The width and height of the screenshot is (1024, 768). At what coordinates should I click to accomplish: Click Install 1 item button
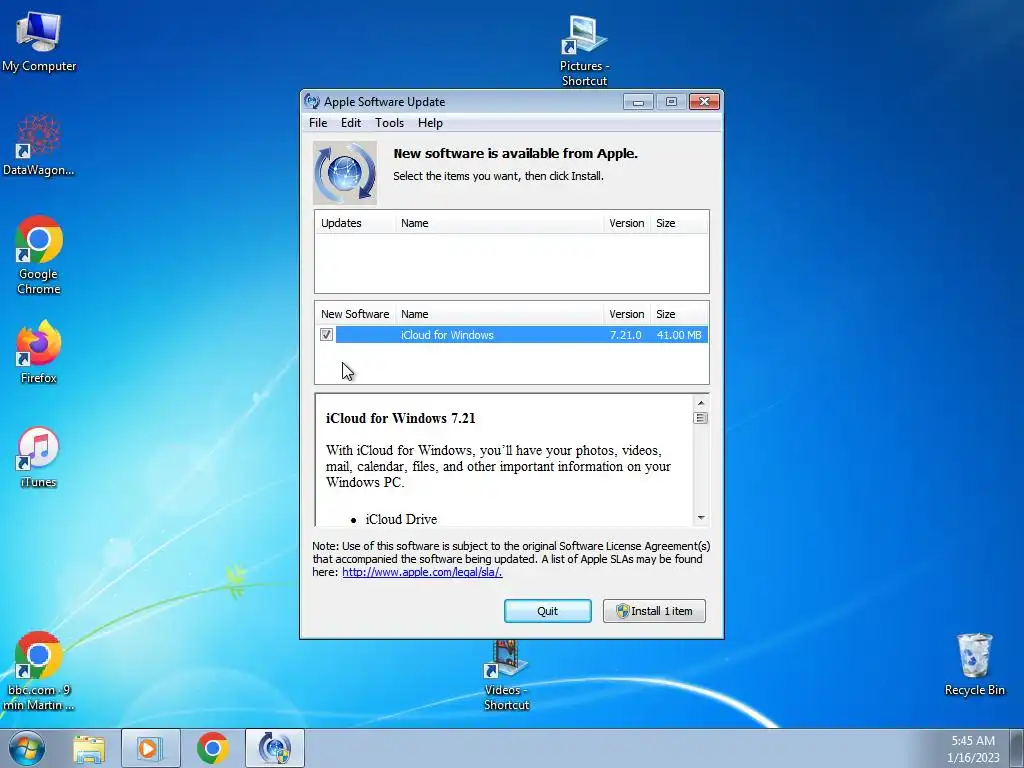click(x=654, y=611)
